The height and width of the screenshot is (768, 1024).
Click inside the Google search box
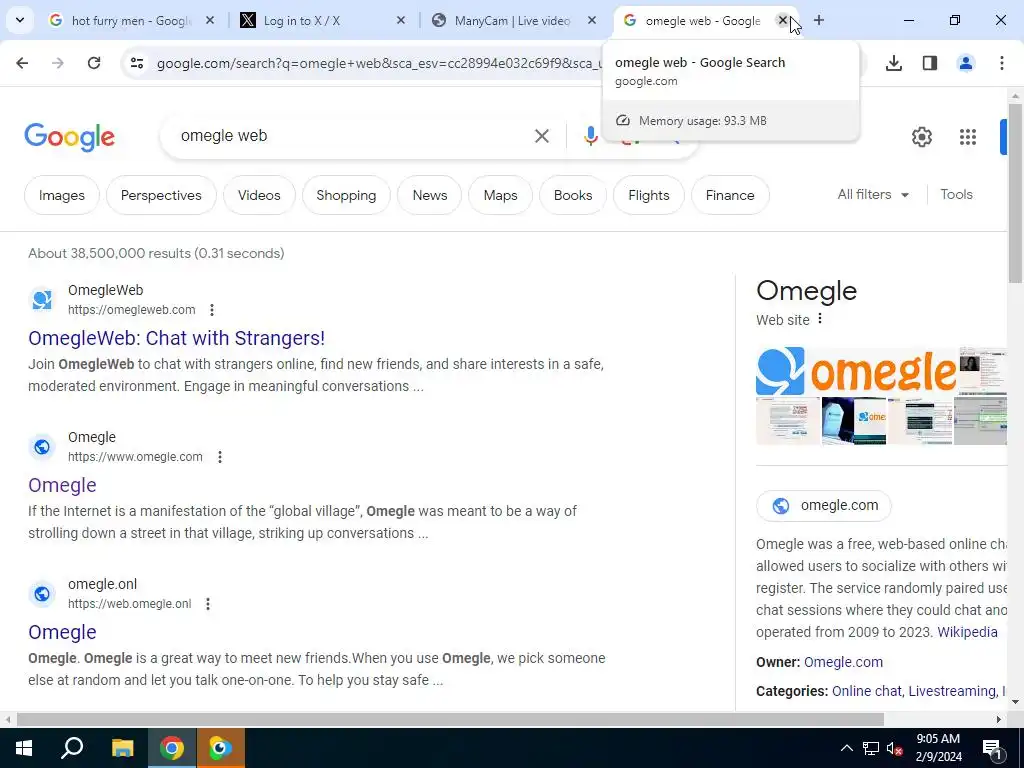[x=353, y=136]
